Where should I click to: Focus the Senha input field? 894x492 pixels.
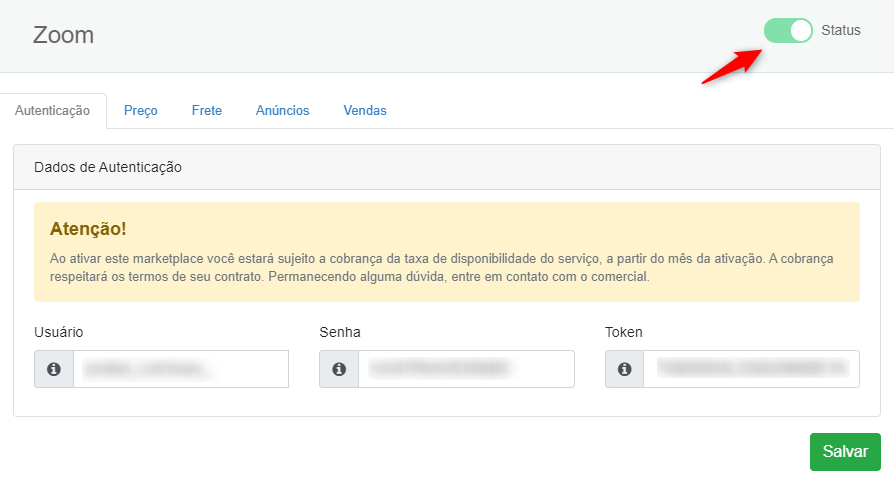click(466, 369)
